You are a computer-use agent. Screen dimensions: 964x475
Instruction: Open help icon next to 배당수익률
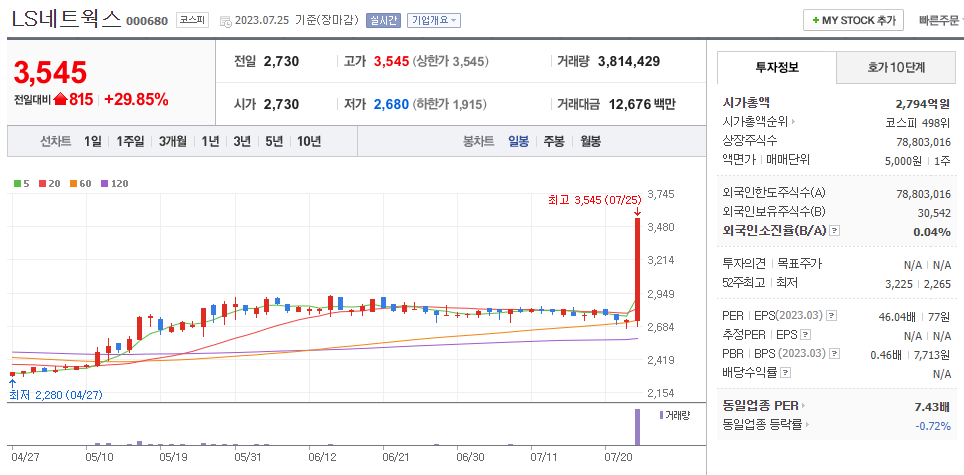click(x=786, y=372)
